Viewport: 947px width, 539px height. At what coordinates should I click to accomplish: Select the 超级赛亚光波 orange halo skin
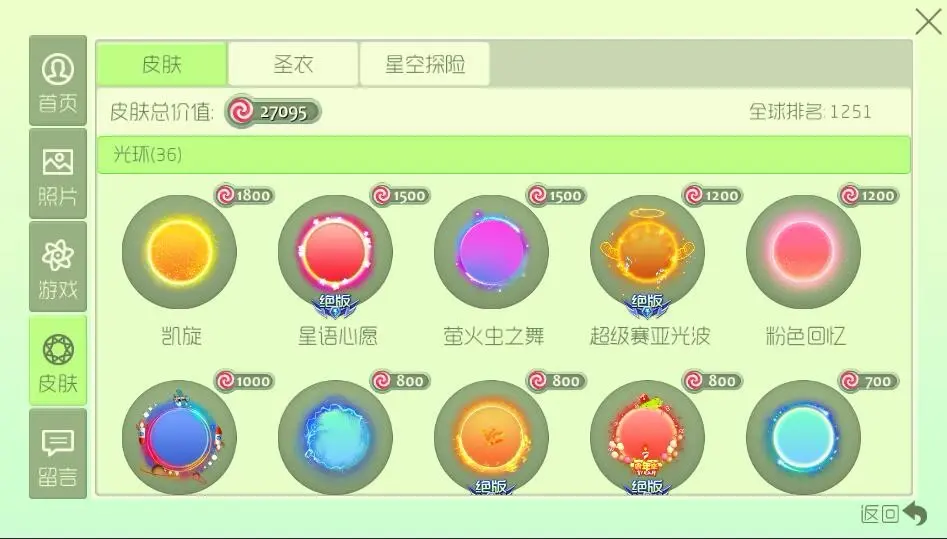click(647, 252)
